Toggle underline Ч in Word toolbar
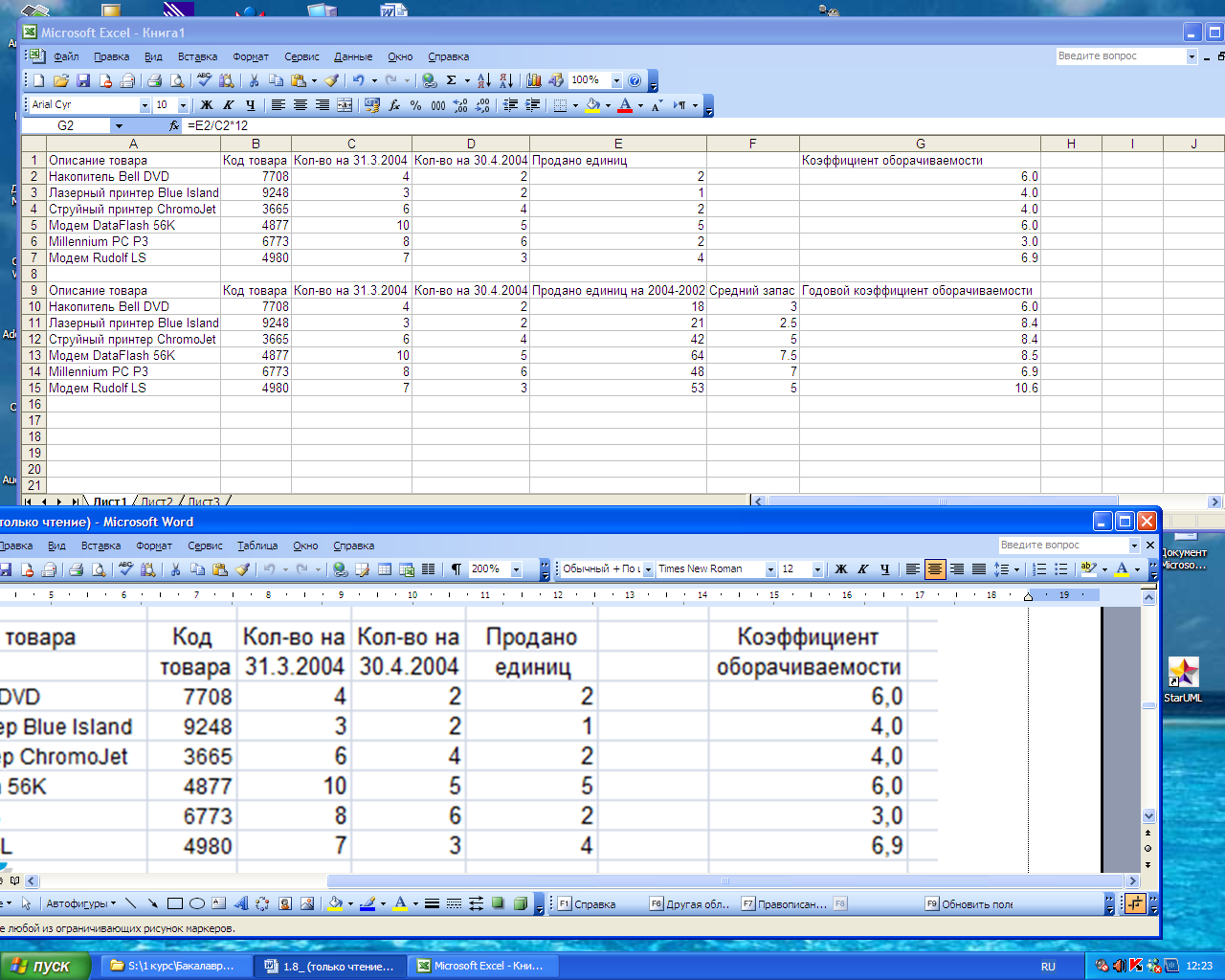 [885, 569]
